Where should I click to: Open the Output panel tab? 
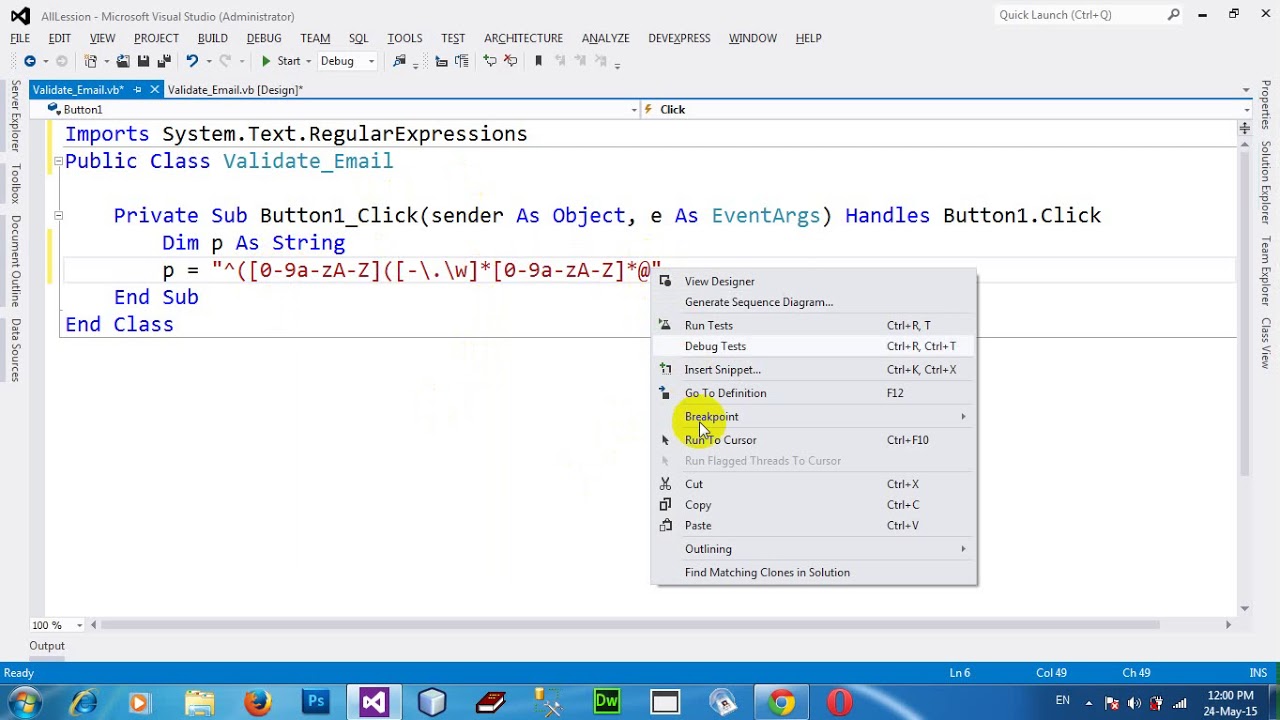(x=47, y=646)
